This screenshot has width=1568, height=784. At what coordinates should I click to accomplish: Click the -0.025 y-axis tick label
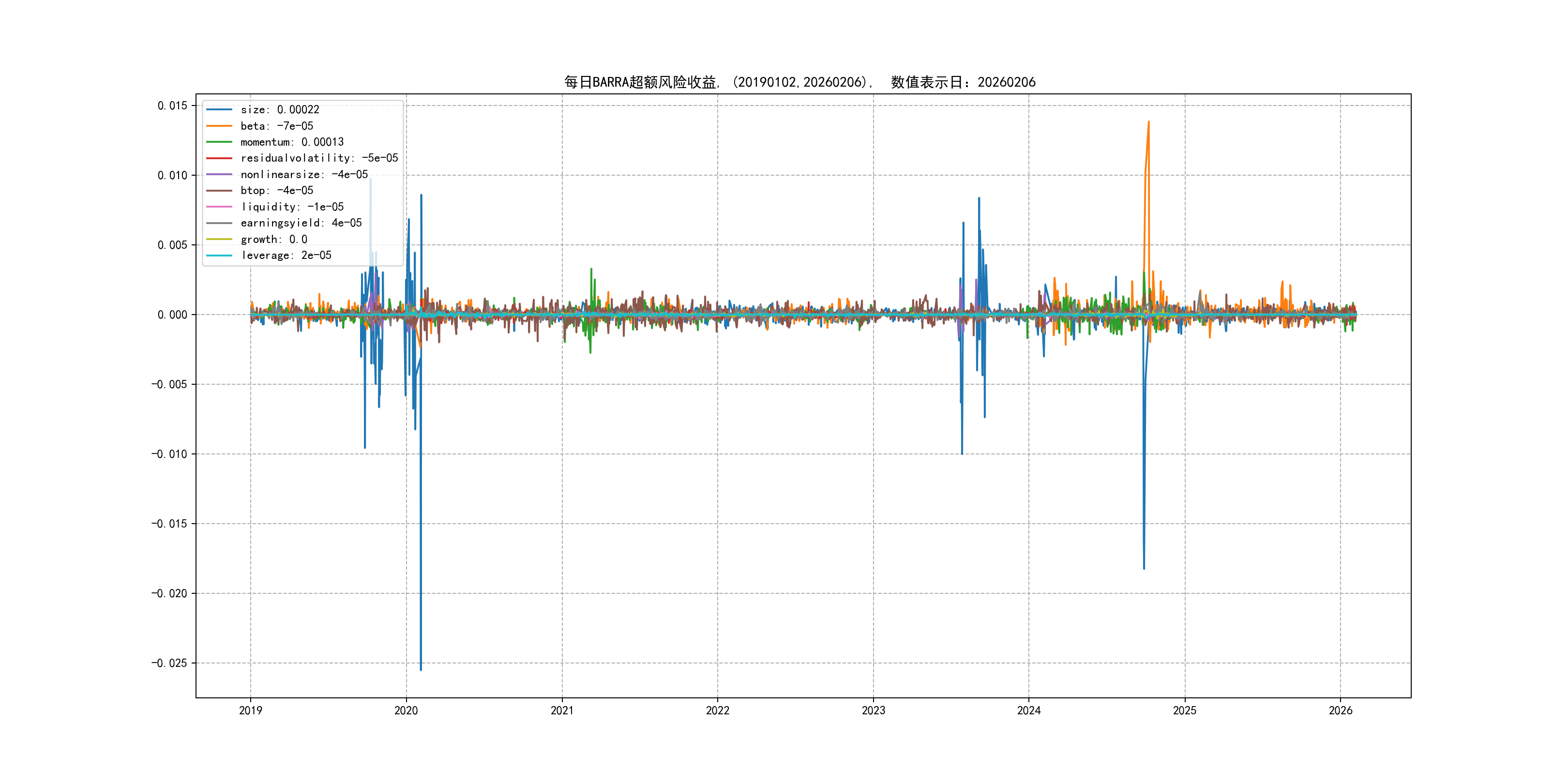169,663
